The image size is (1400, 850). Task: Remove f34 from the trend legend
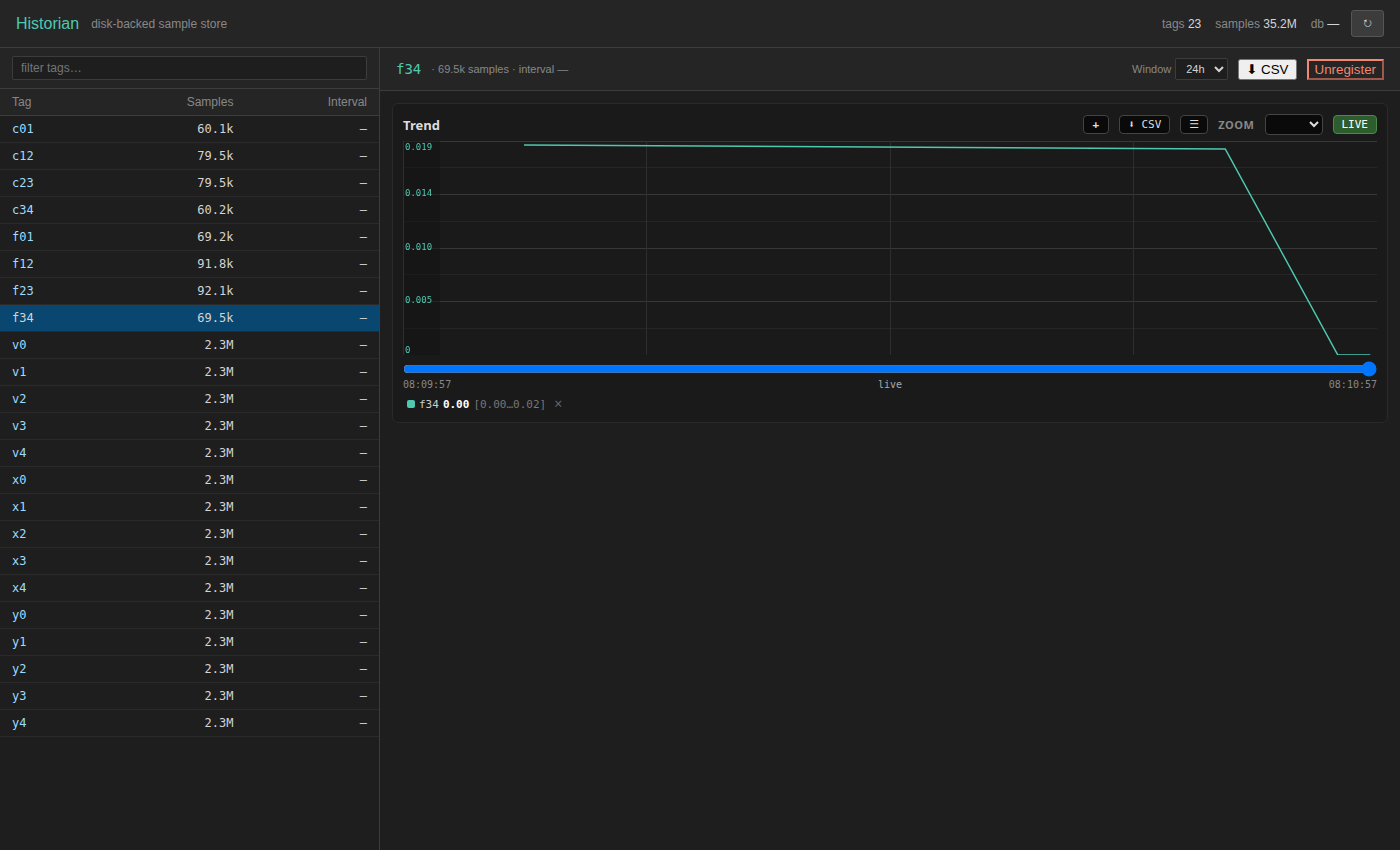[x=558, y=404]
